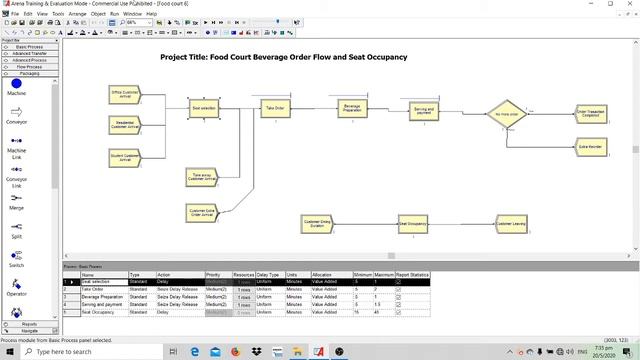Toggle Report Statistics for Serving and payment

pyautogui.click(x=398, y=305)
